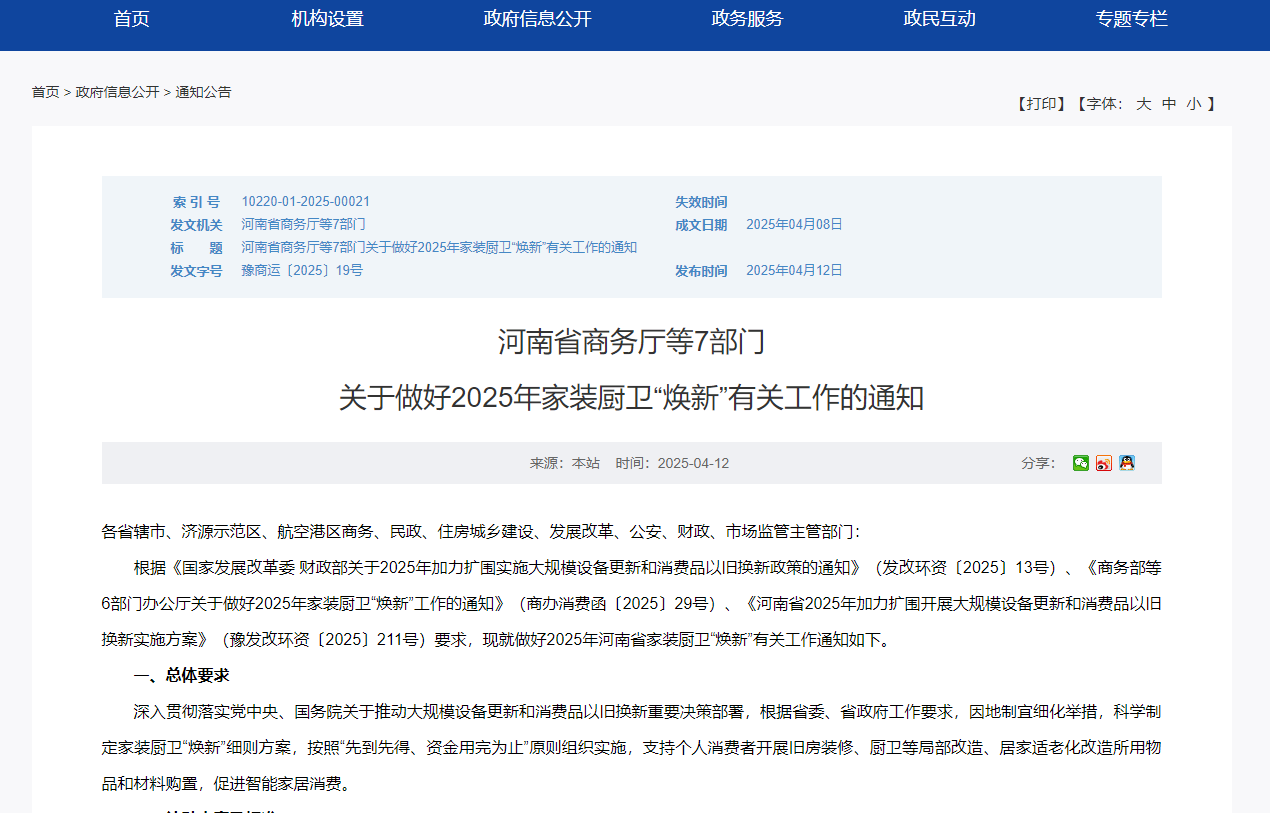Open 通知公告 from the breadcrumb

pos(203,92)
